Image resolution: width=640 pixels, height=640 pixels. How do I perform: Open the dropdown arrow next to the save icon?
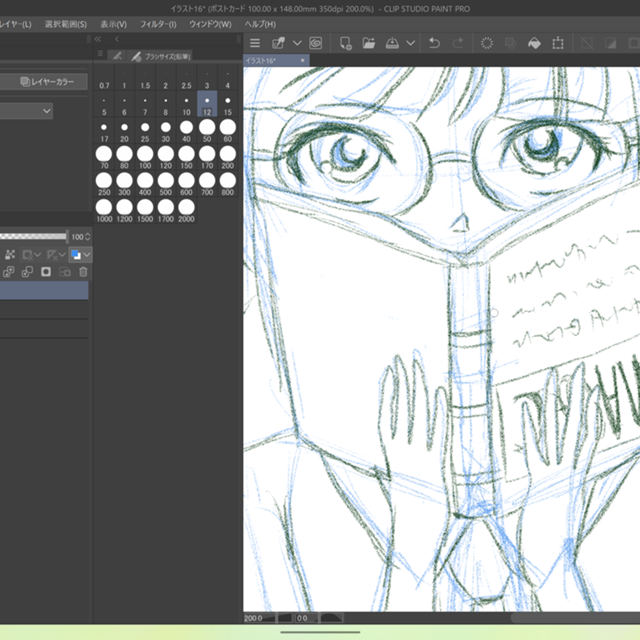409,43
